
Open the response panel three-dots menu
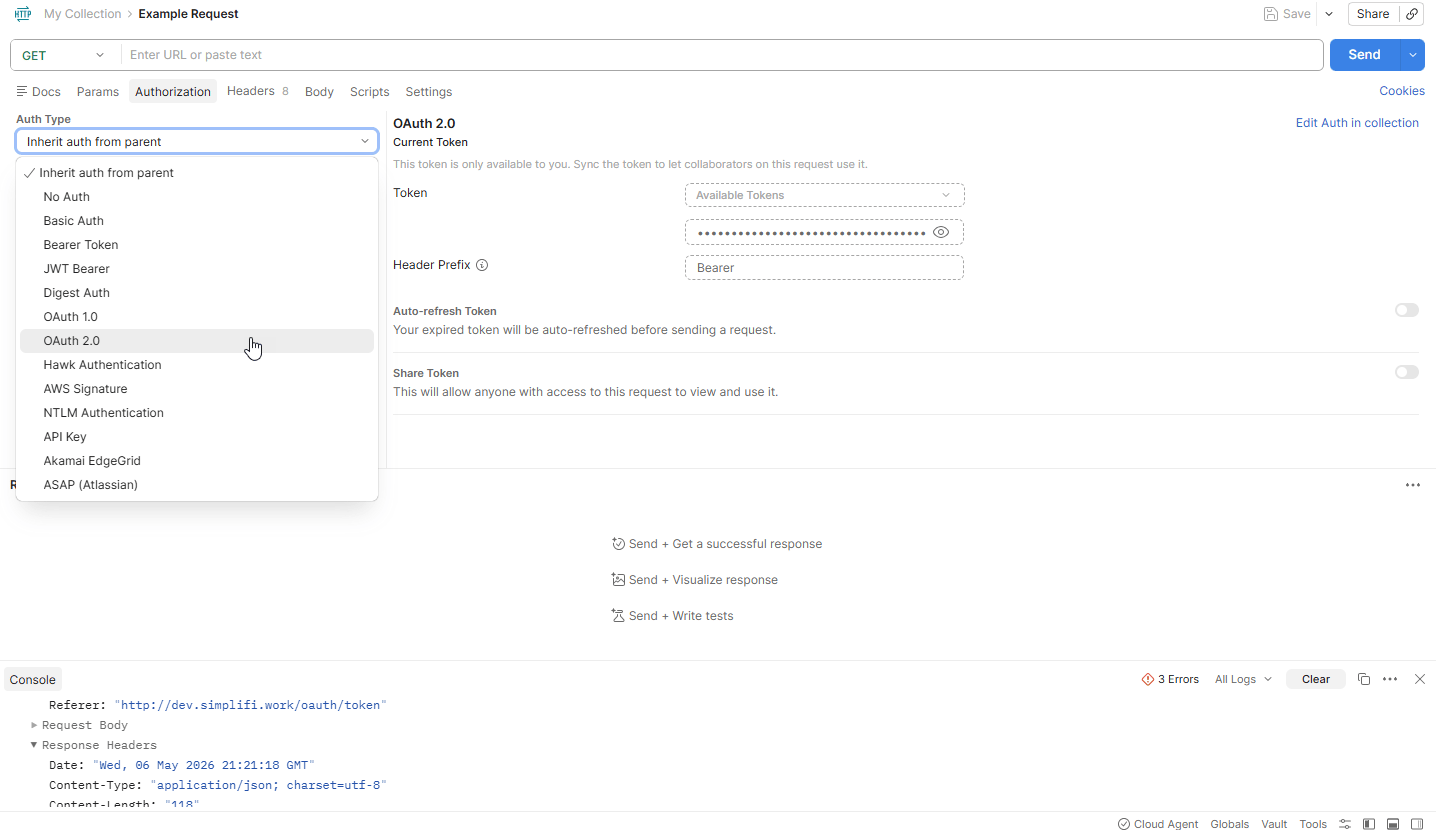[x=1413, y=485]
